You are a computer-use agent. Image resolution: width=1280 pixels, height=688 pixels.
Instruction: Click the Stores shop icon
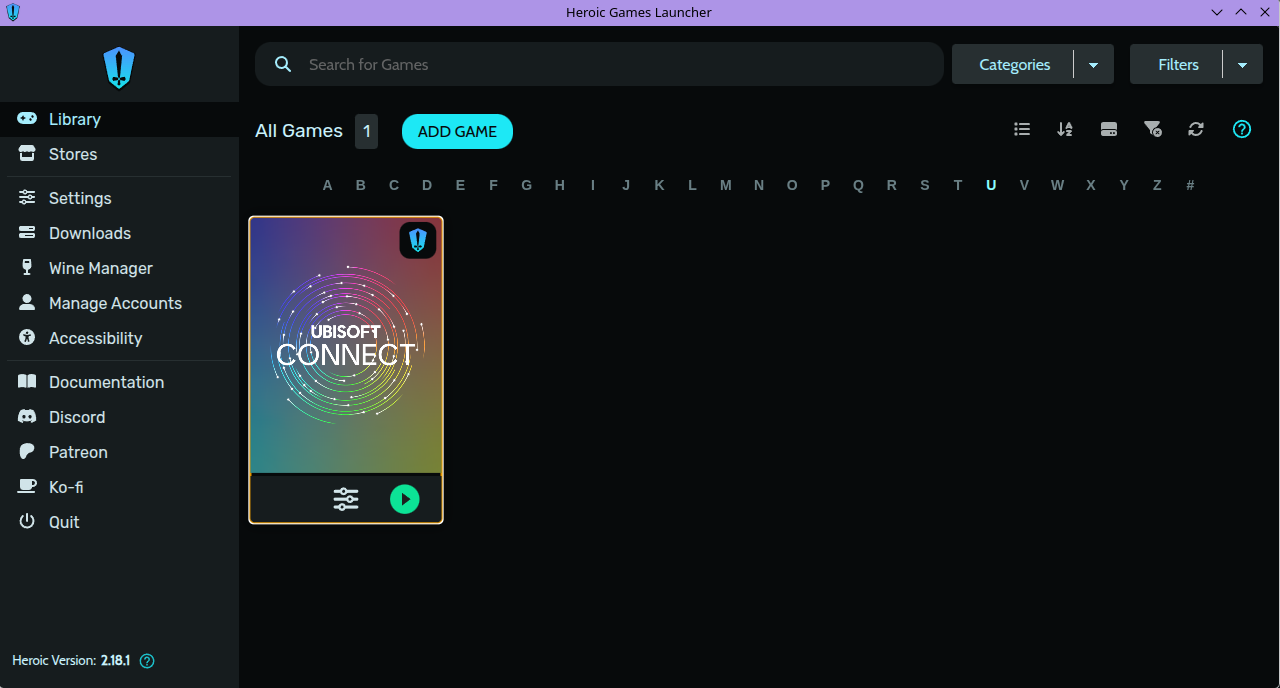point(27,154)
